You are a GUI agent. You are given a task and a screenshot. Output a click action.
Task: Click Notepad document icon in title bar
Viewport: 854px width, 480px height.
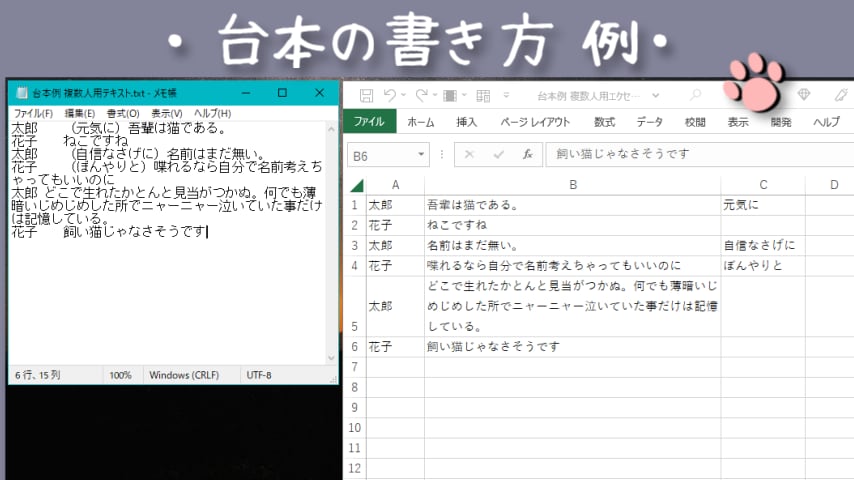click(22, 93)
